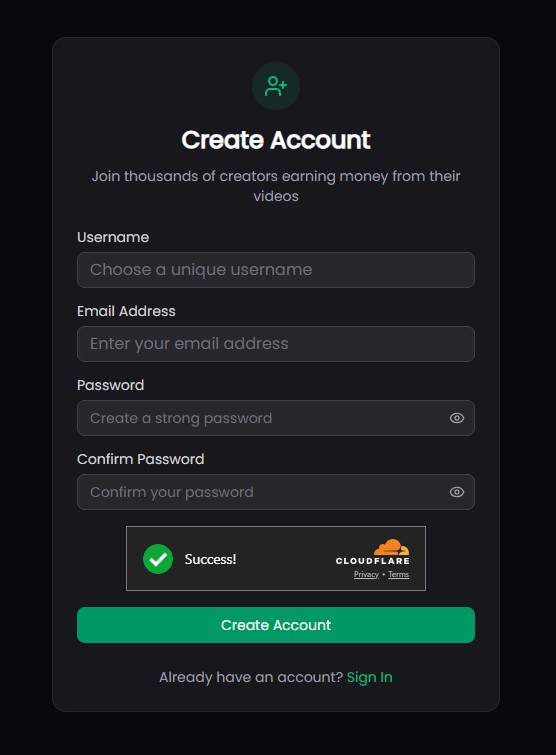This screenshot has height=755, width=556.
Task: Click the Success! text in Cloudflare widget
Action: 210,559
